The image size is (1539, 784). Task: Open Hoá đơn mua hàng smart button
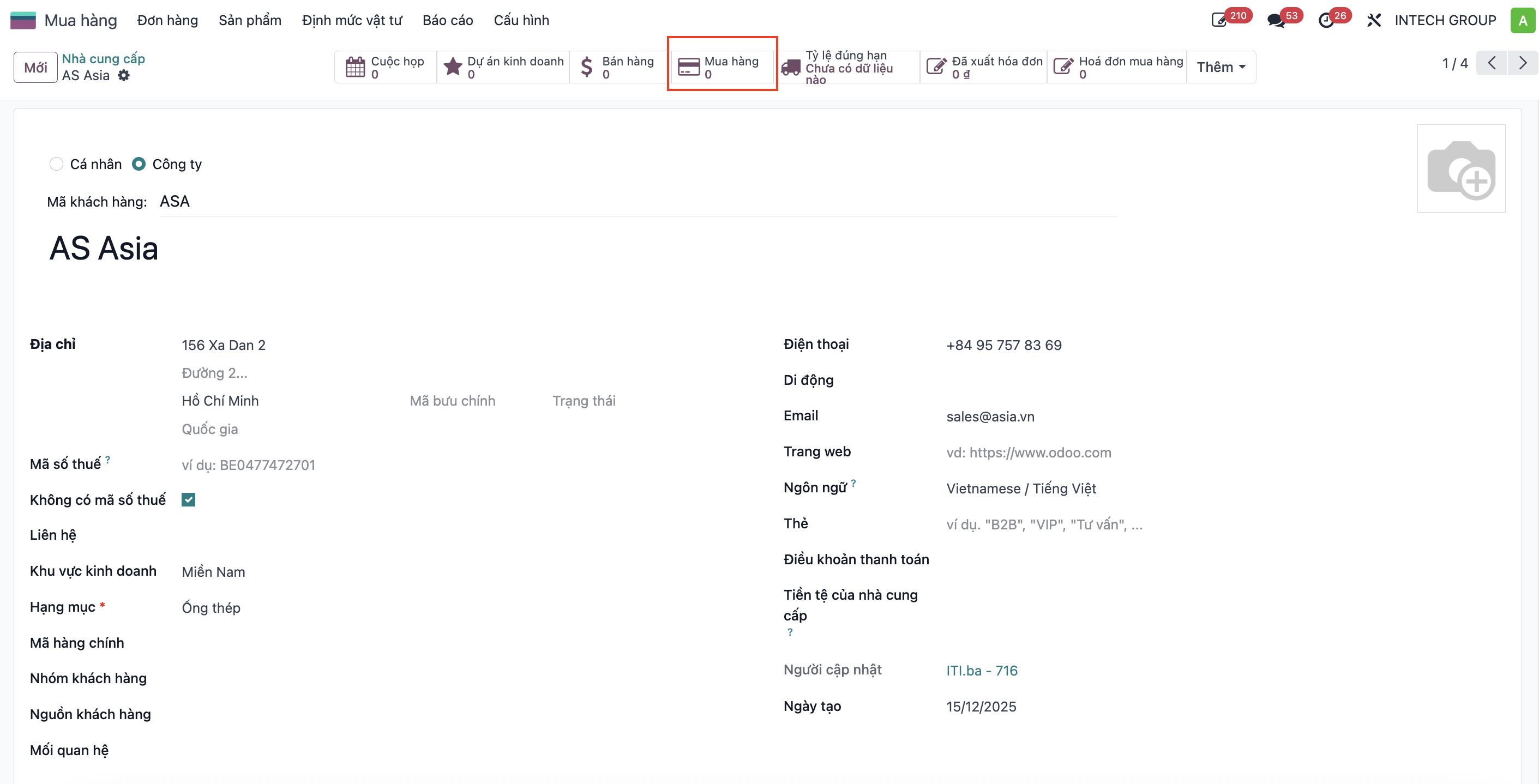pyautogui.click(x=1116, y=67)
